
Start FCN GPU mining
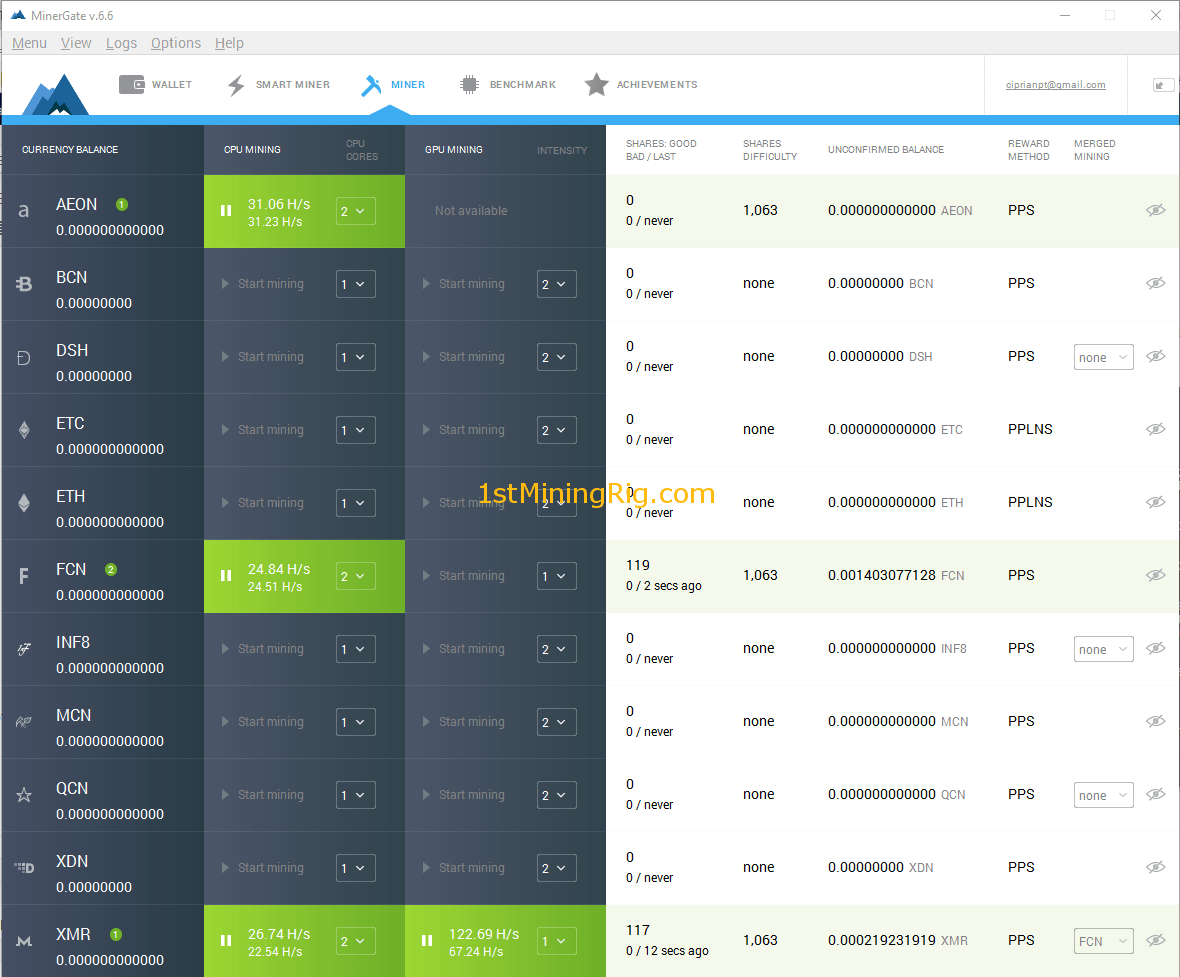point(464,576)
